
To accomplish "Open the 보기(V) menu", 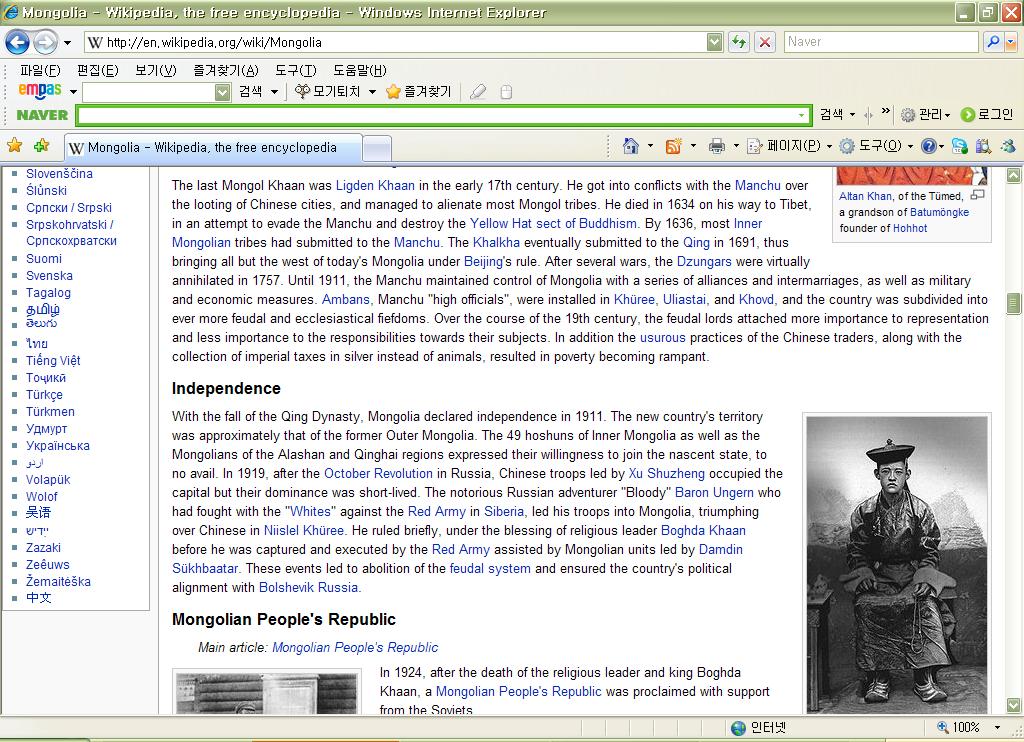I will 155,70.
